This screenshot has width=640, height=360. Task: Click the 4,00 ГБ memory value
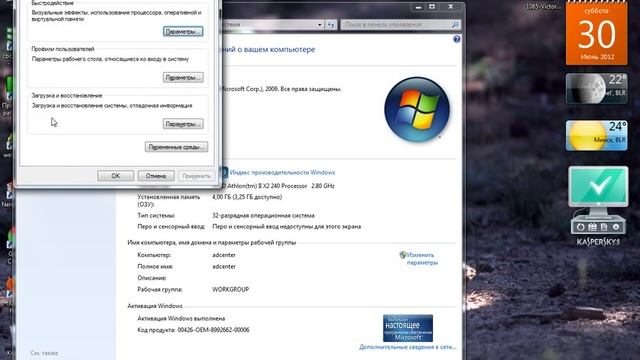tap(247, 197)
